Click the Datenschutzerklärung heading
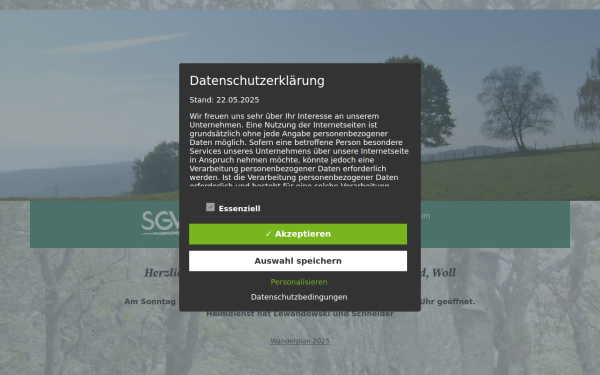 (257, 81)
